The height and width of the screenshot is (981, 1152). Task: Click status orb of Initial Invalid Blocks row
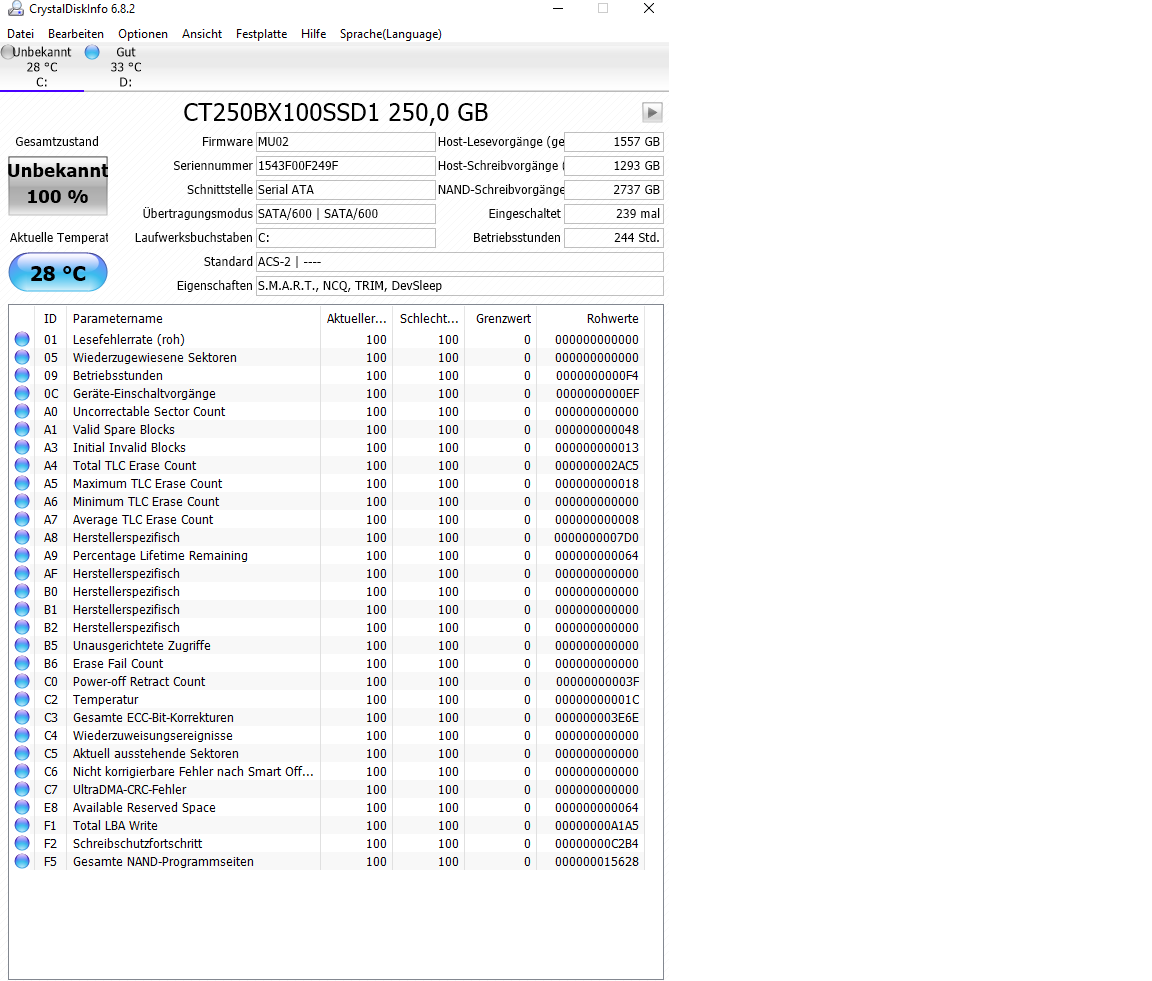pyautogui.click(x=22, y=448)
